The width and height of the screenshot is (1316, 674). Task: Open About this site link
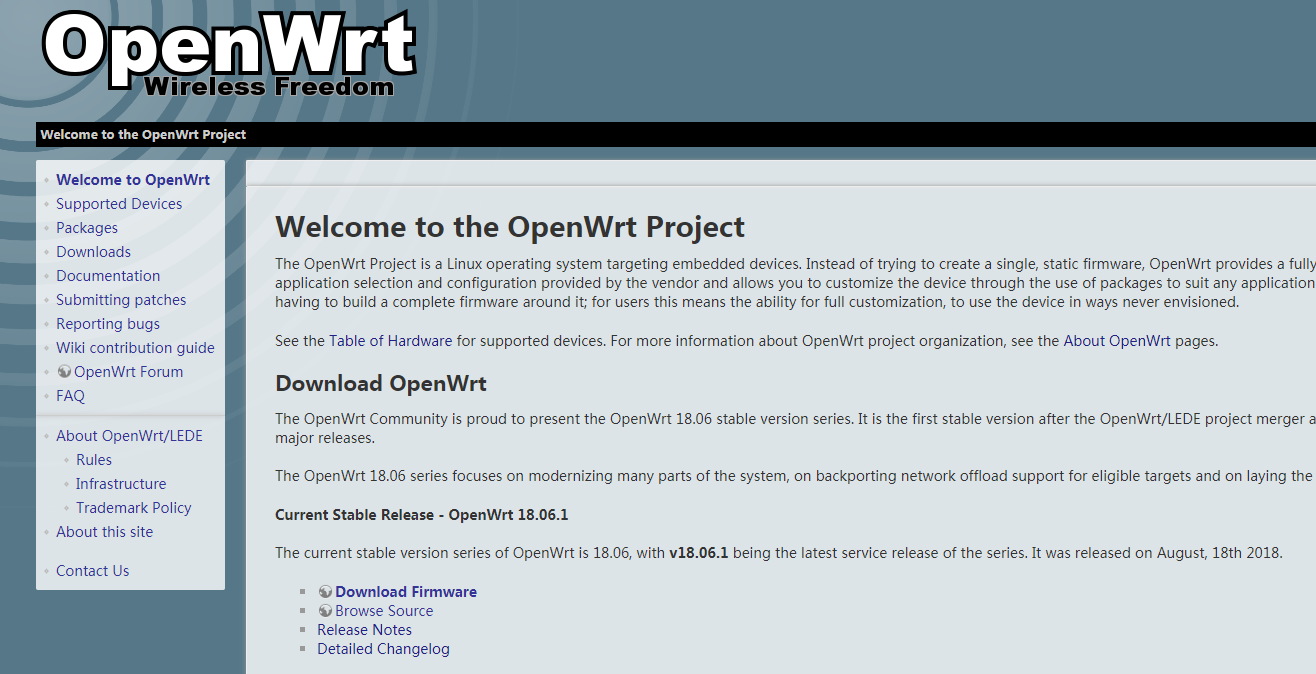(105, 532)
